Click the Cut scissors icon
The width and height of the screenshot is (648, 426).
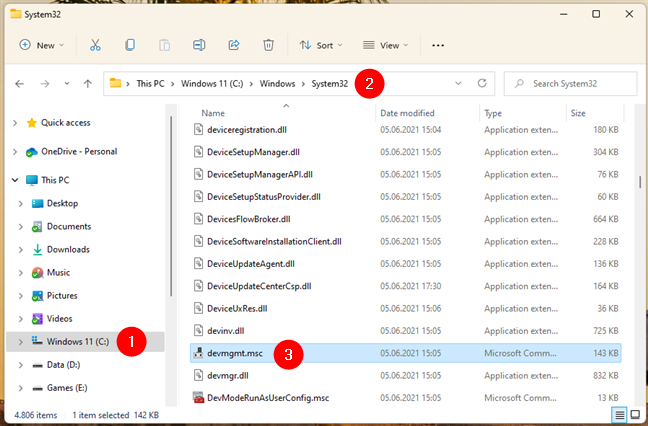95,45
